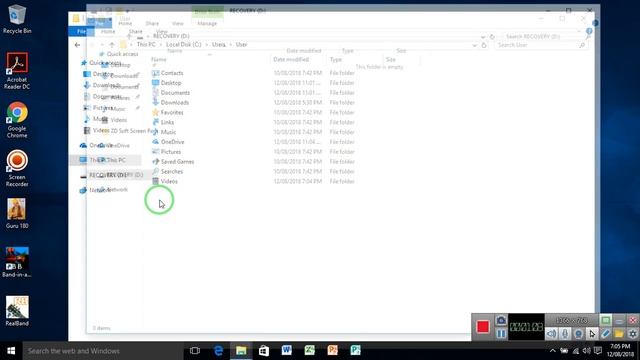
Task: Toggle system speaker audio in the recorder
Action: coord(551,334)
